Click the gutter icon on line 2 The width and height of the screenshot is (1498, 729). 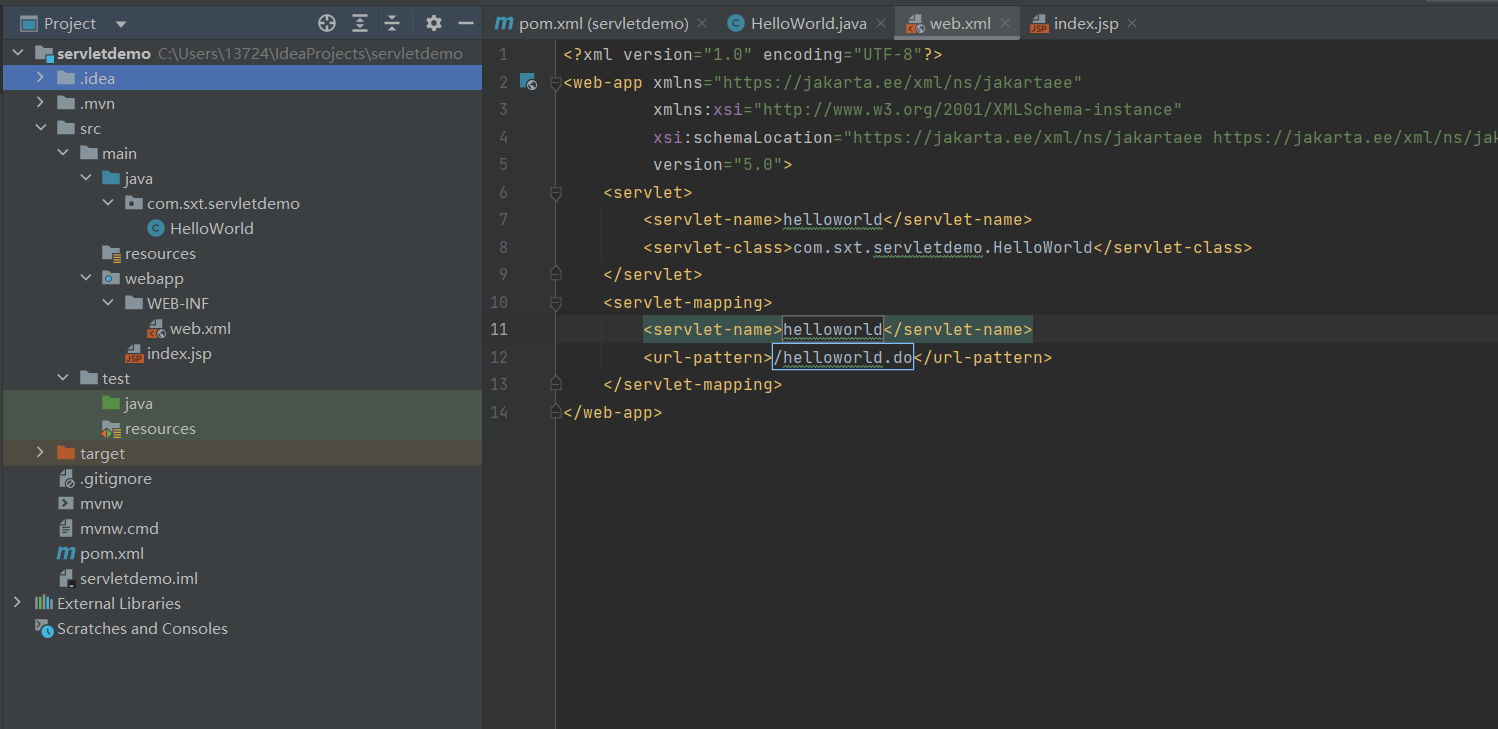tap(528, 82)
